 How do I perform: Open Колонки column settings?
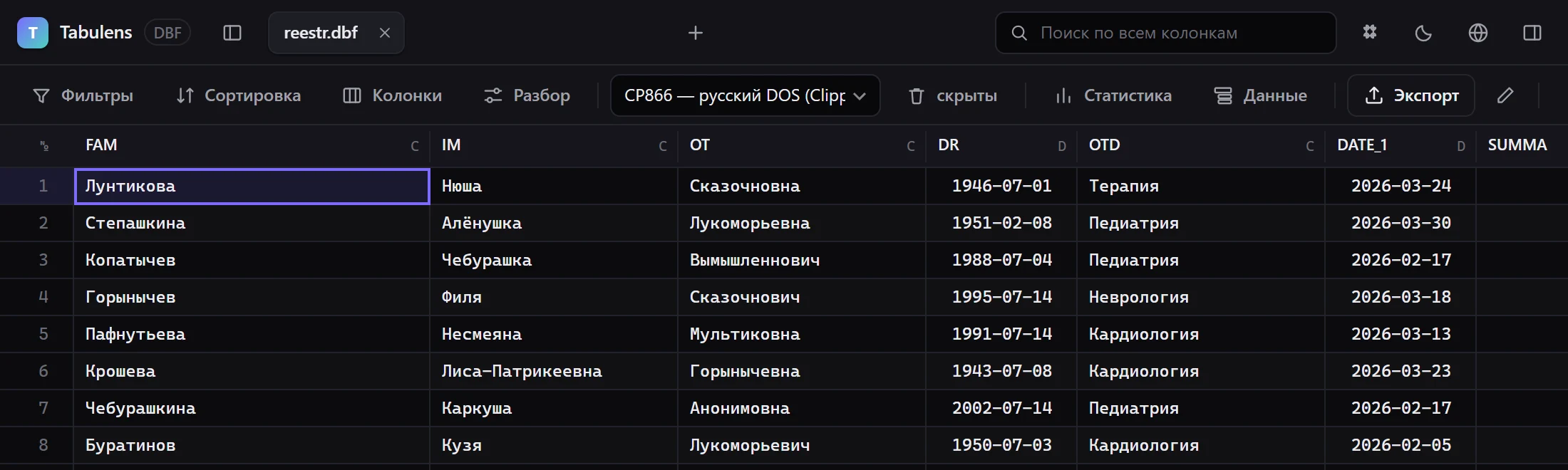click(393, 95)
